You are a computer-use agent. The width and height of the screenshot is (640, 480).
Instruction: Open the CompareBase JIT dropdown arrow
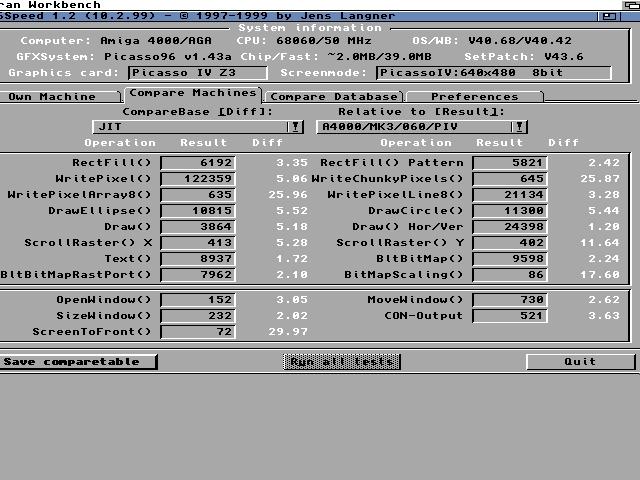(295, 127)
